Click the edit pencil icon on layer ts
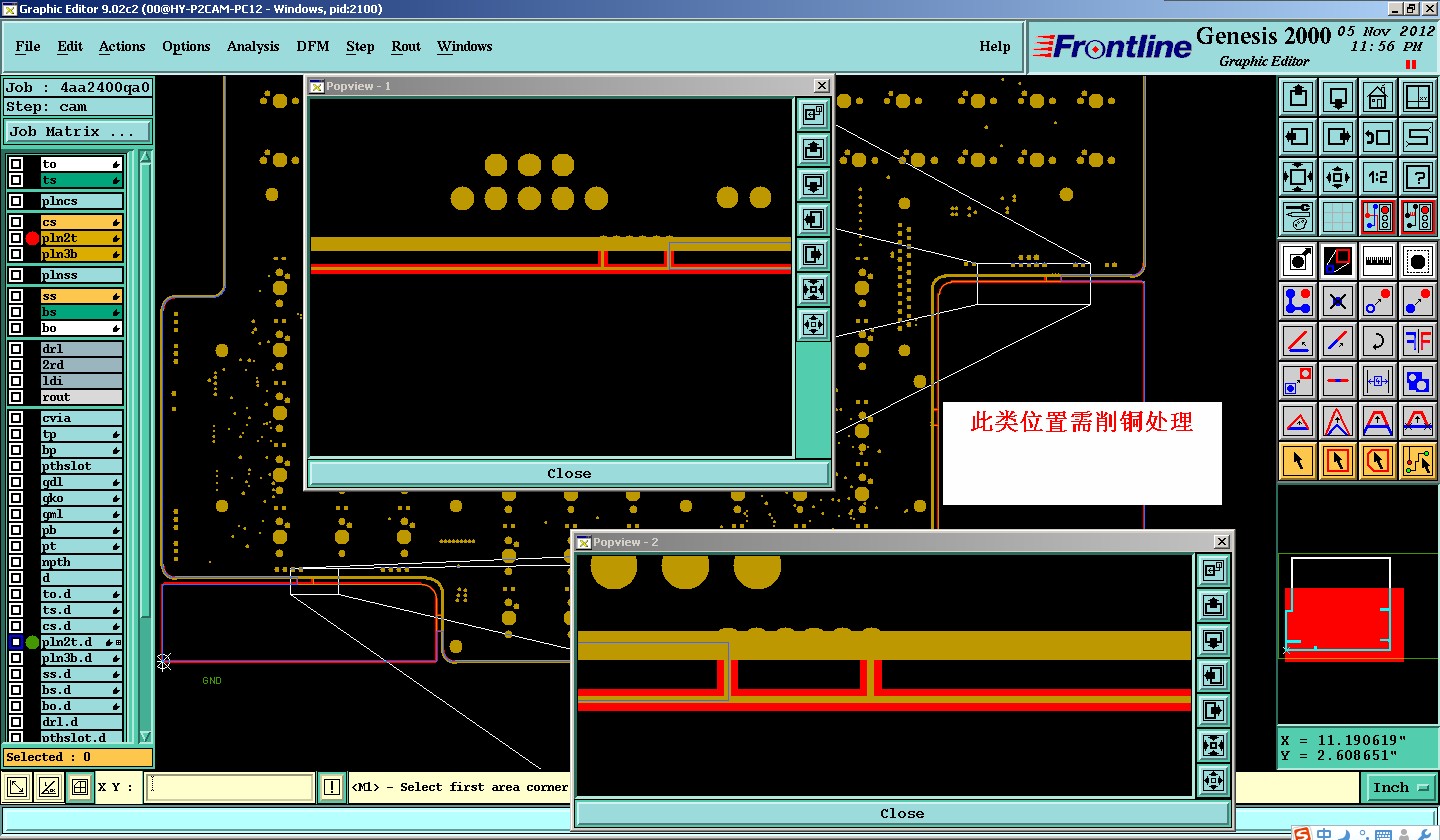The image size is (1440, 840). tap(116, 180)
